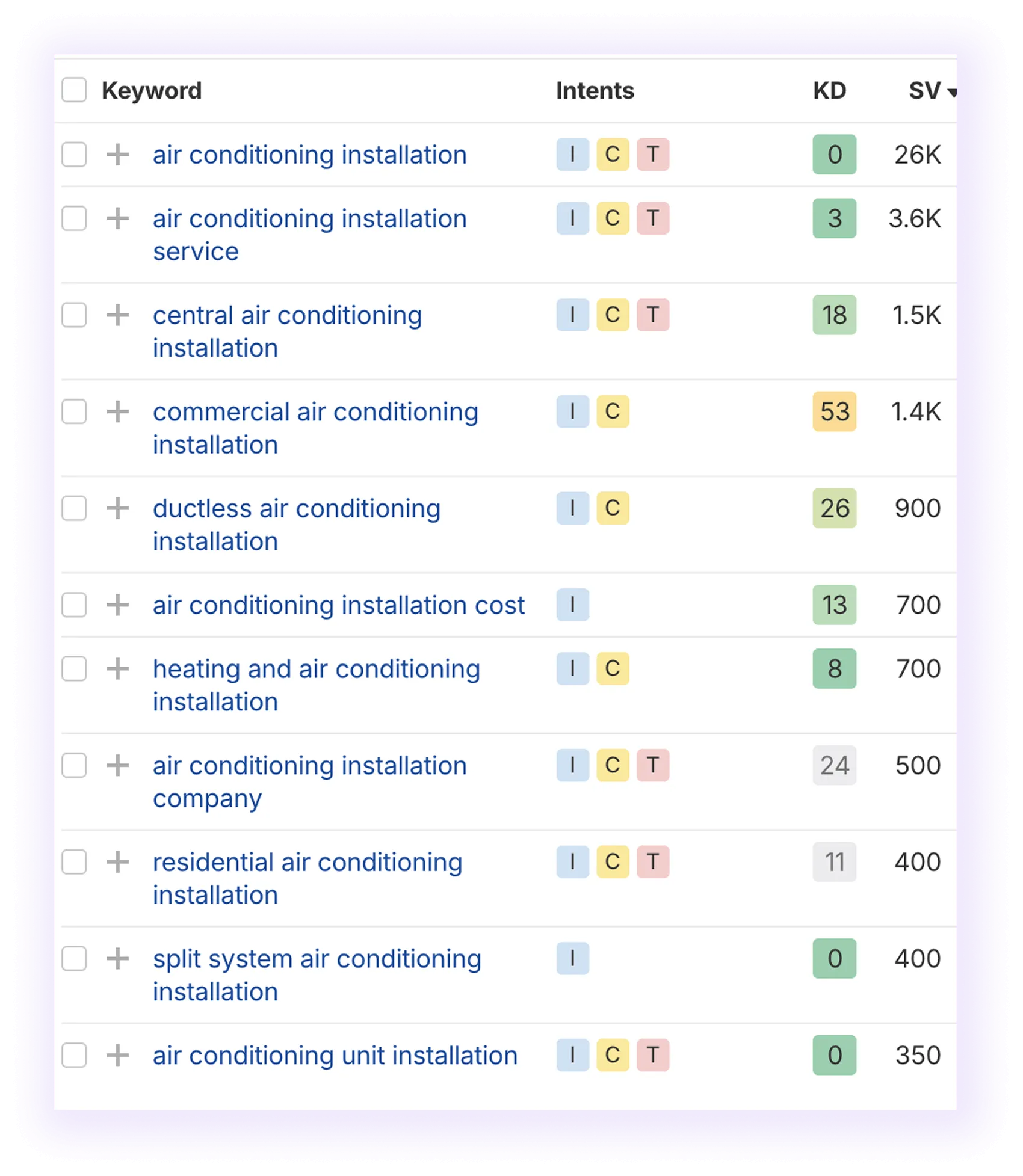Expand the plus icon beside air conditioning installation company

(x=118, y=765)
